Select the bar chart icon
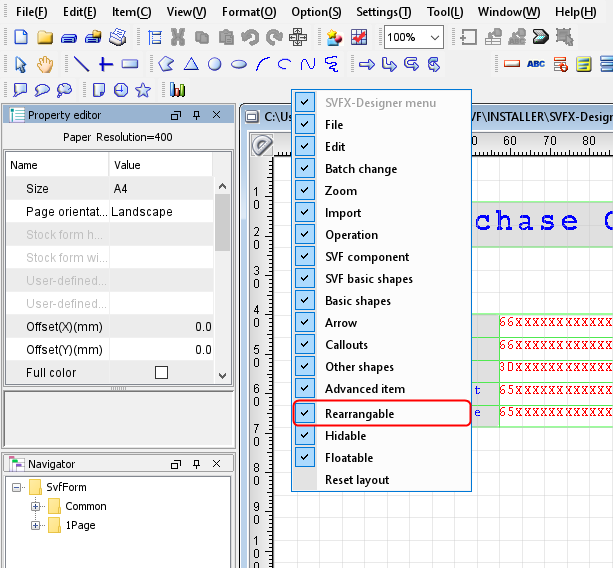The width and height of the screenshot is (613, 568). tap(178, 90)
